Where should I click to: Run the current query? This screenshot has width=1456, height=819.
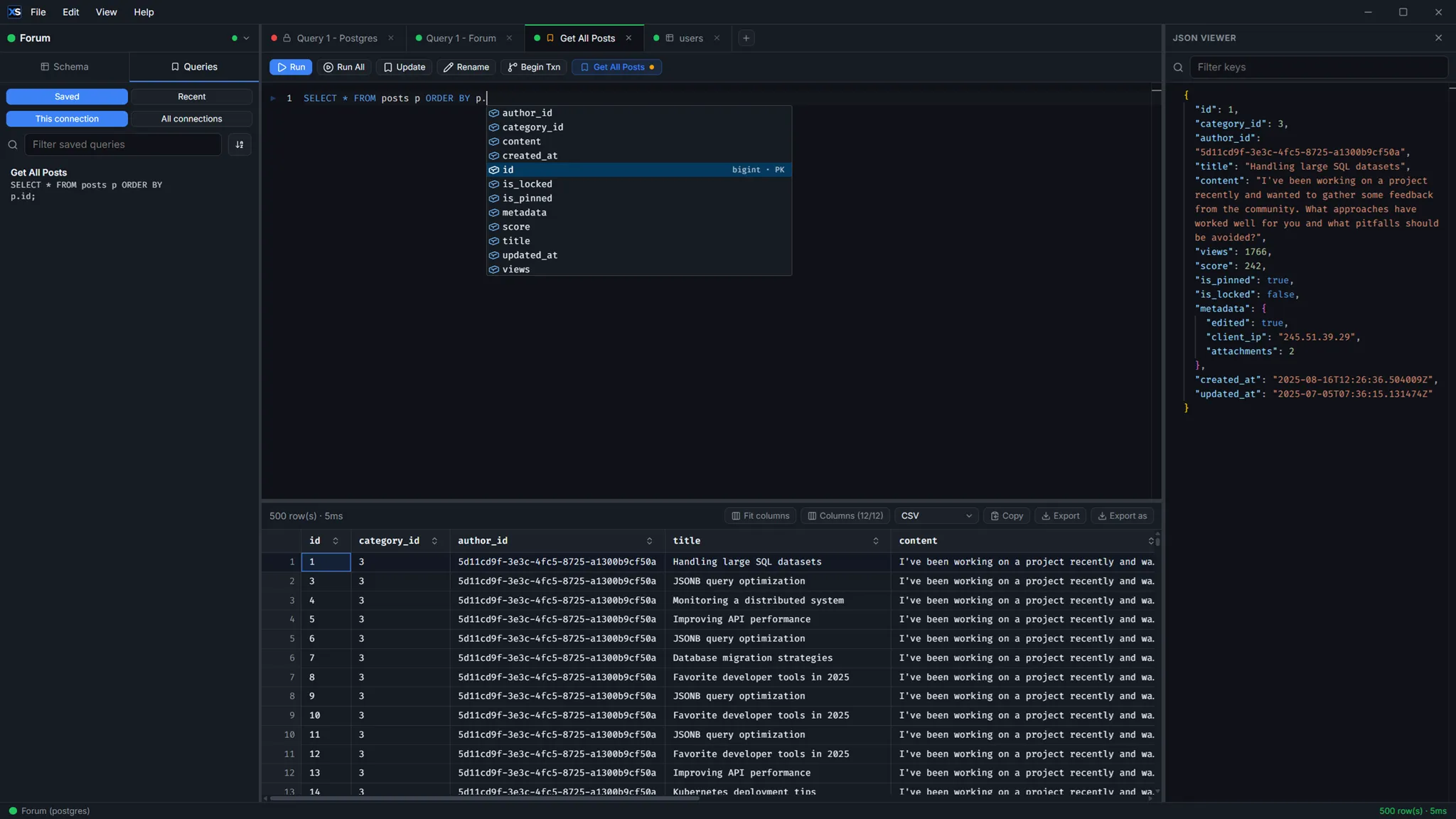point(291,67)
